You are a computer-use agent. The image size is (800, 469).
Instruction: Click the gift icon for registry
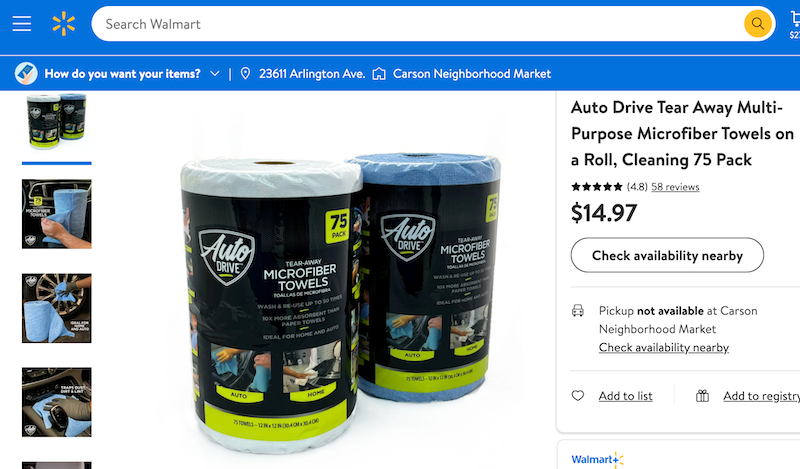703,396
